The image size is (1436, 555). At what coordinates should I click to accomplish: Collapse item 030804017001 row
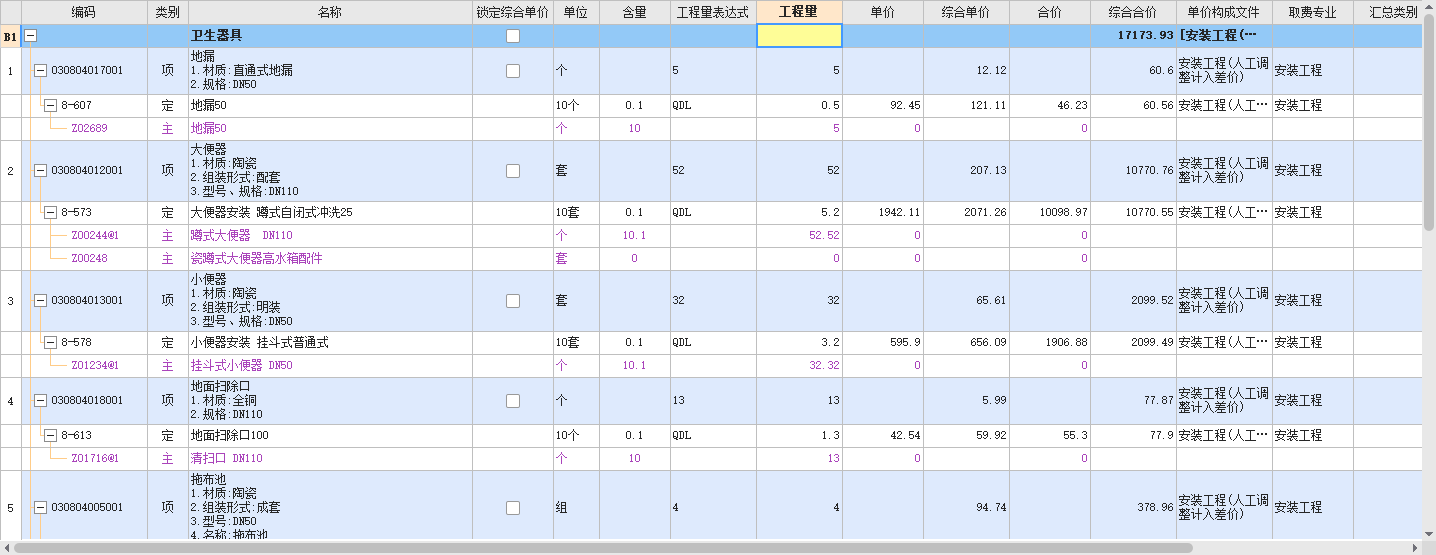(40, 71)
